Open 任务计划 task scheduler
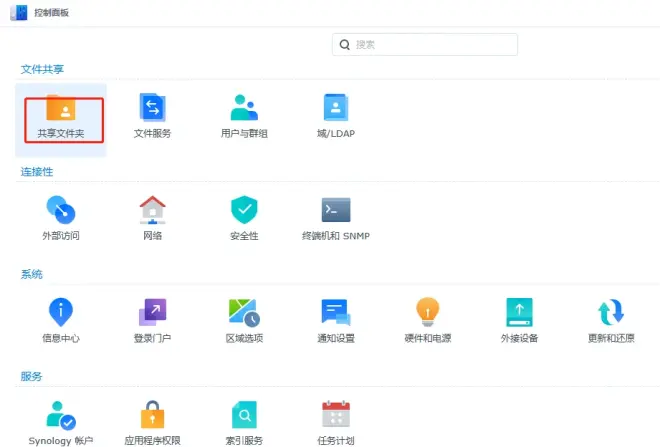 (336, 415)
